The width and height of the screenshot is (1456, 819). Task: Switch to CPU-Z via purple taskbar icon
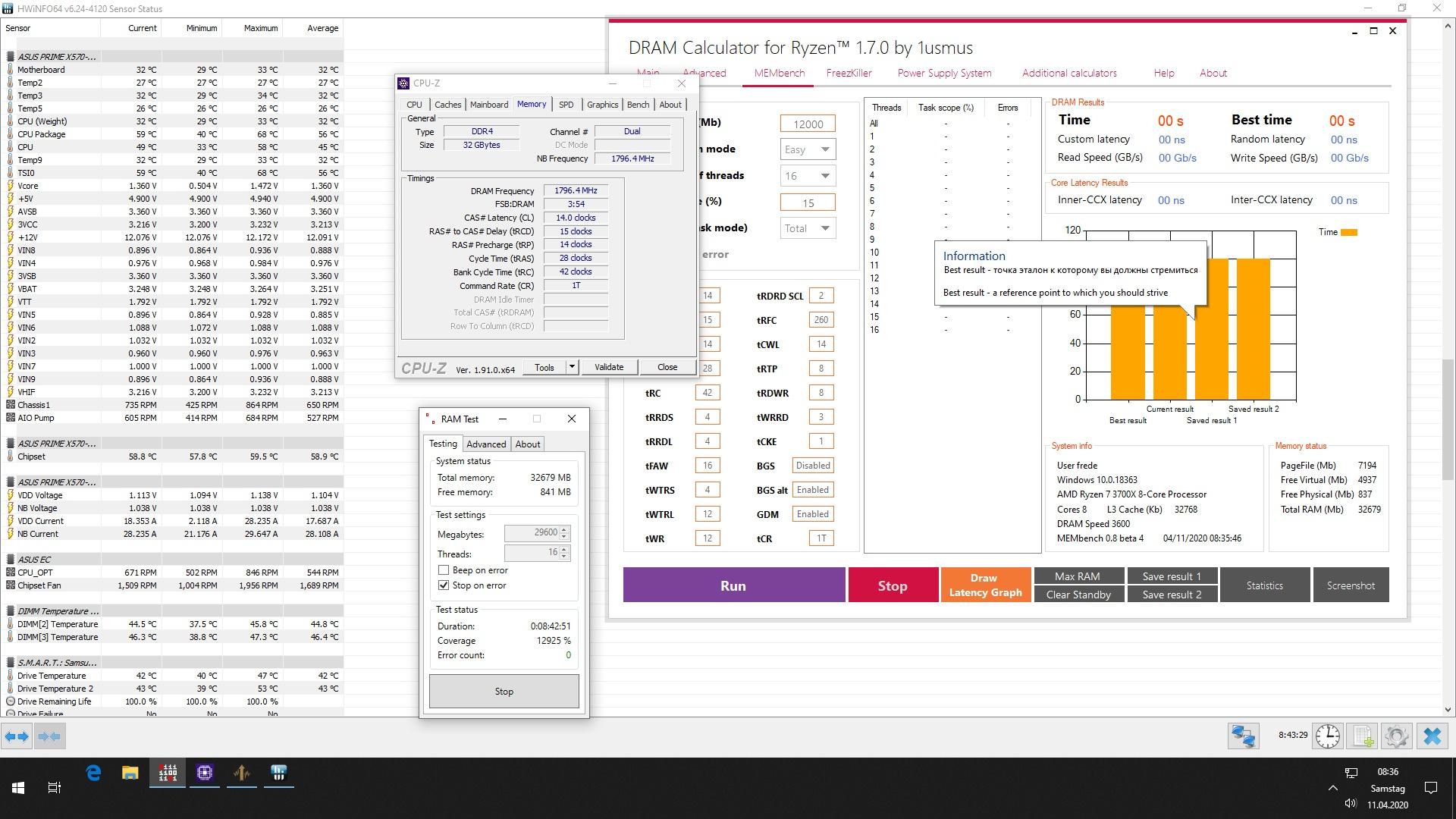[x=205, y=773]
